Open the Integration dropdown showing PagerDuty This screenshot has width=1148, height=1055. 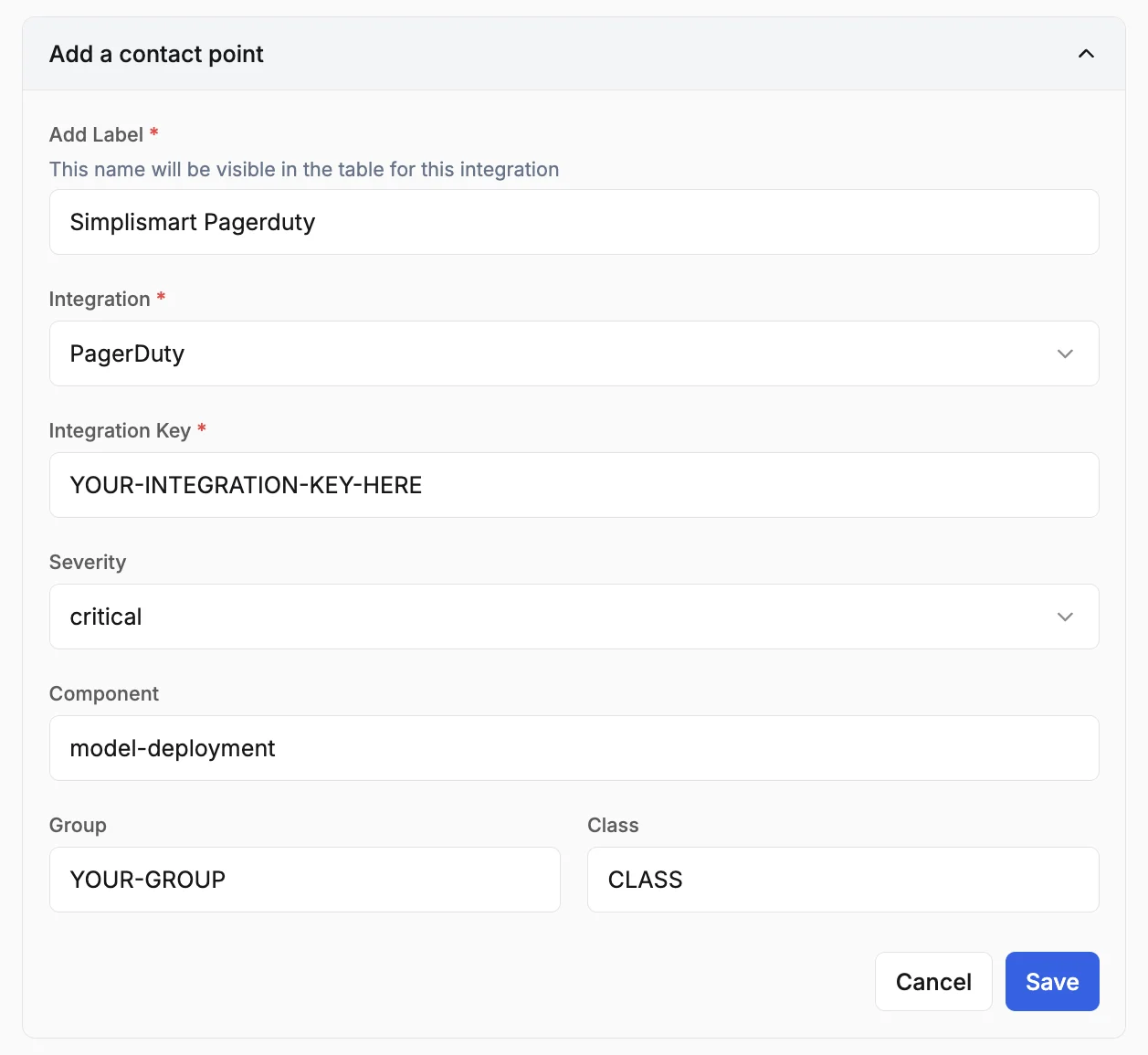(574, 353)
